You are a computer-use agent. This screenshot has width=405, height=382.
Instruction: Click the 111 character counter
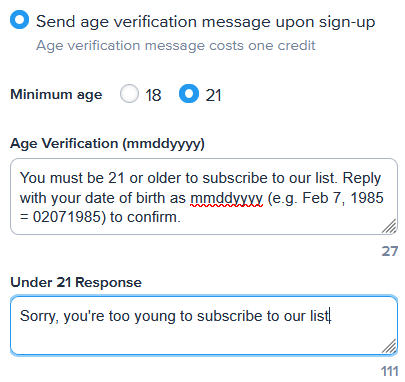[389, 371]
